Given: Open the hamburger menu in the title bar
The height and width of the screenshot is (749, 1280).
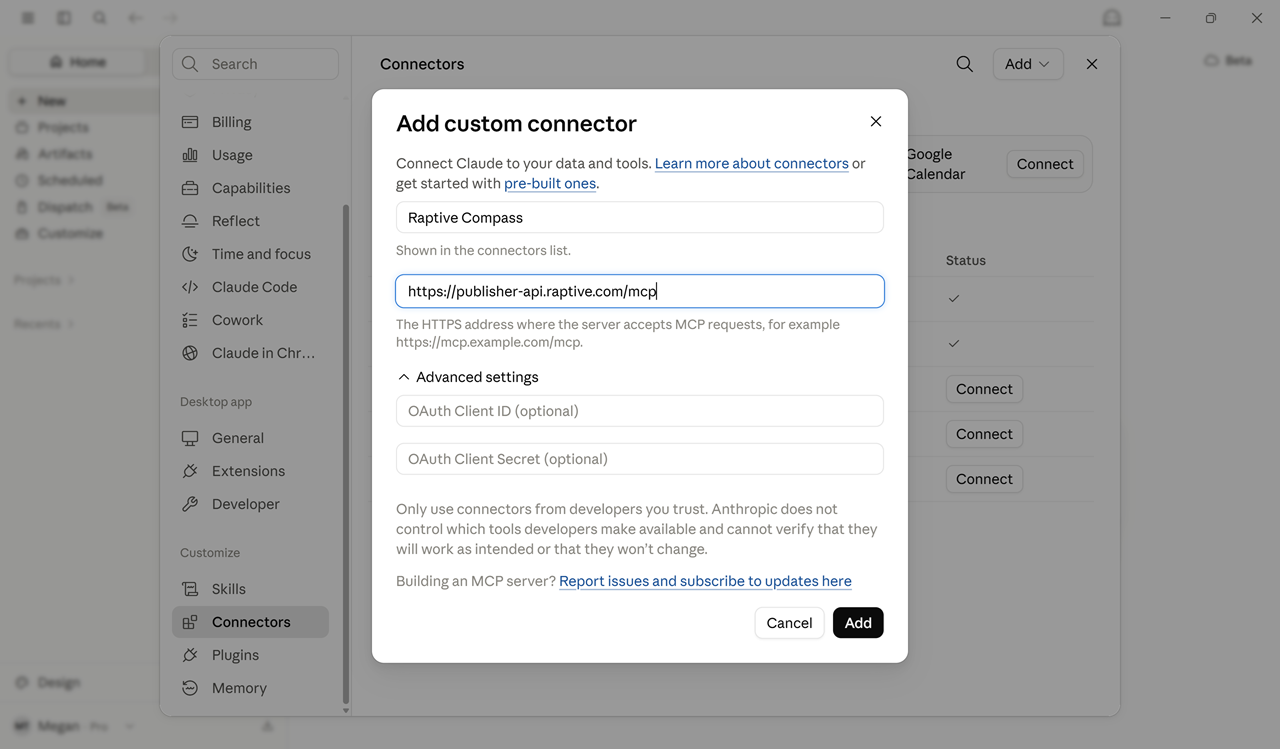Looking at the screenshot, I should coord(28,18).
